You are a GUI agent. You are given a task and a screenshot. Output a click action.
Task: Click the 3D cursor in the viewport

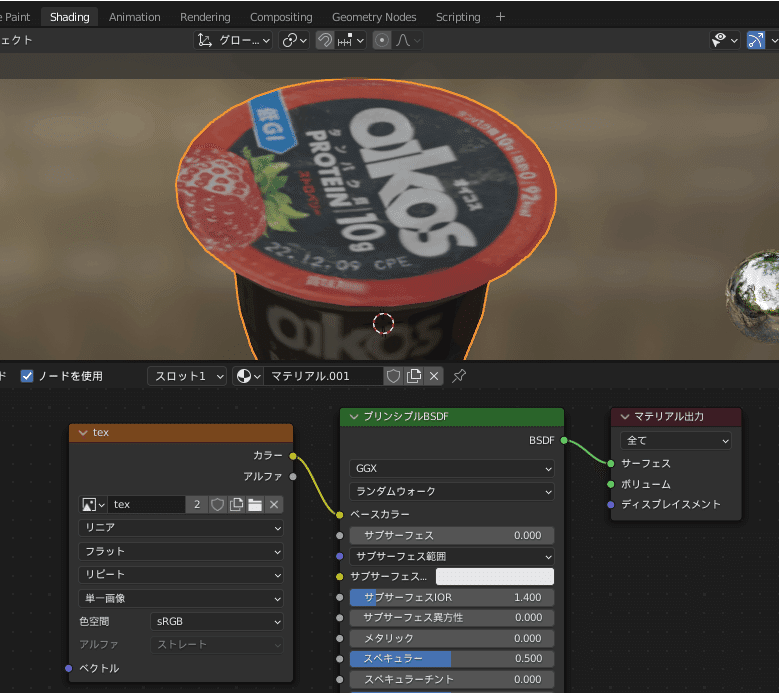pos(383,323)
